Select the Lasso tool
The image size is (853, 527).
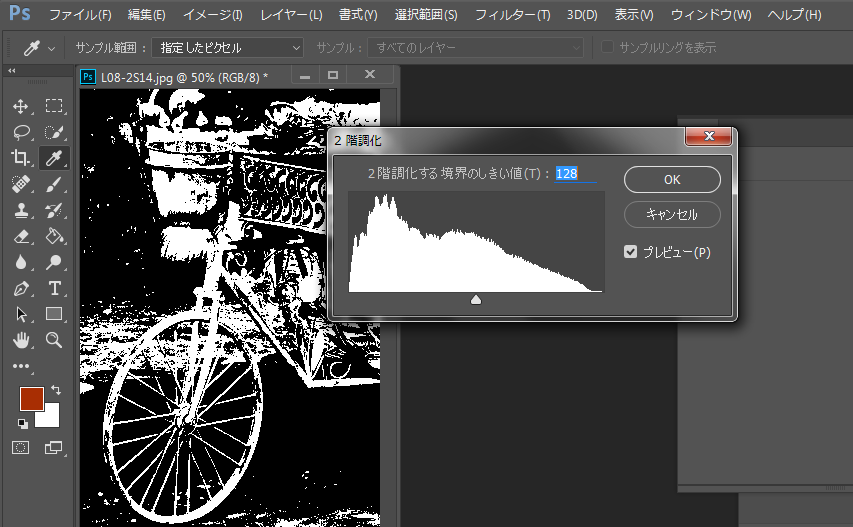coord(21,132)
